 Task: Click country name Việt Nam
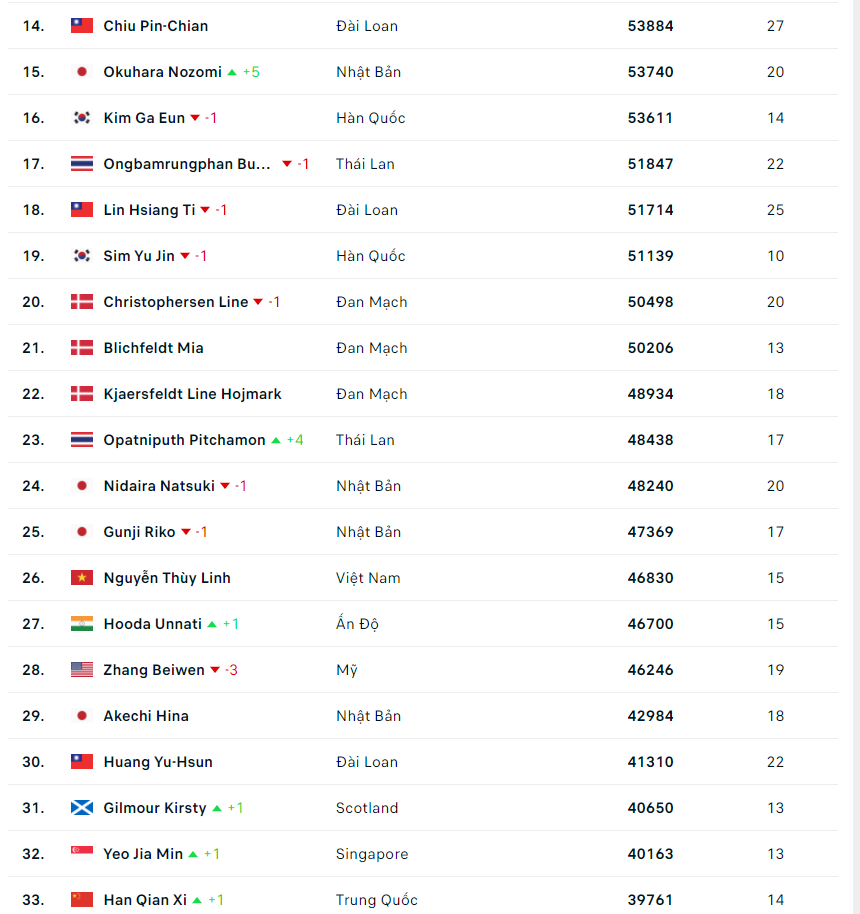click(368, 578)
